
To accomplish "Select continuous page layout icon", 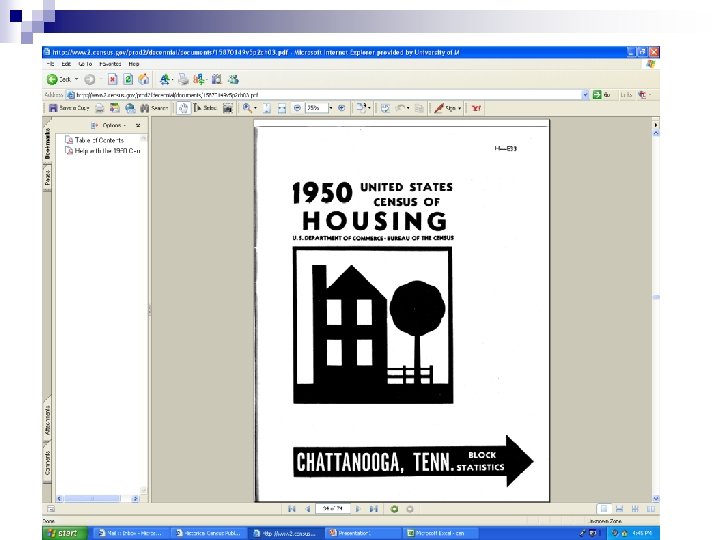I will click(619, 509).
